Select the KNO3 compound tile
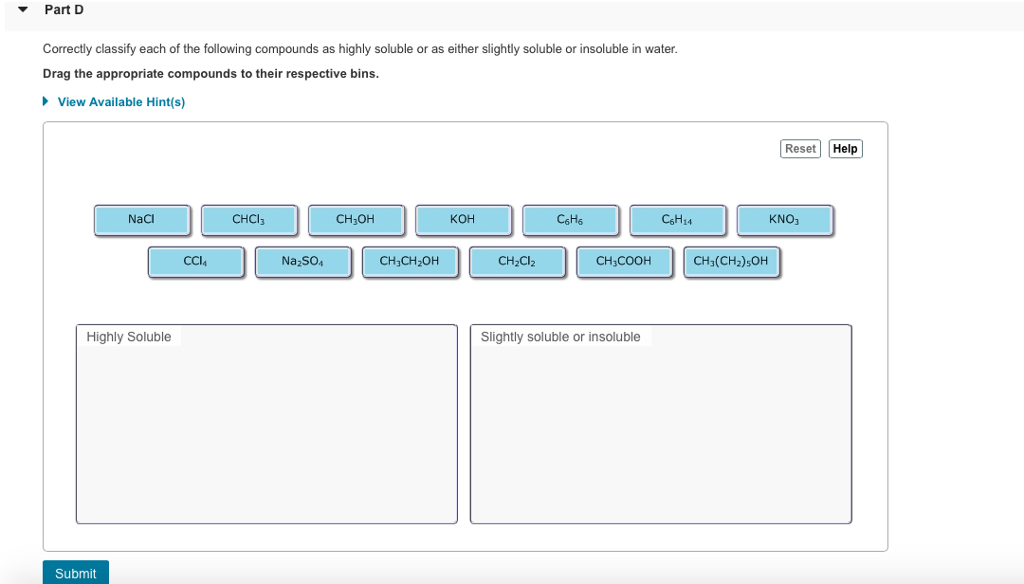 tap(785, 219)
